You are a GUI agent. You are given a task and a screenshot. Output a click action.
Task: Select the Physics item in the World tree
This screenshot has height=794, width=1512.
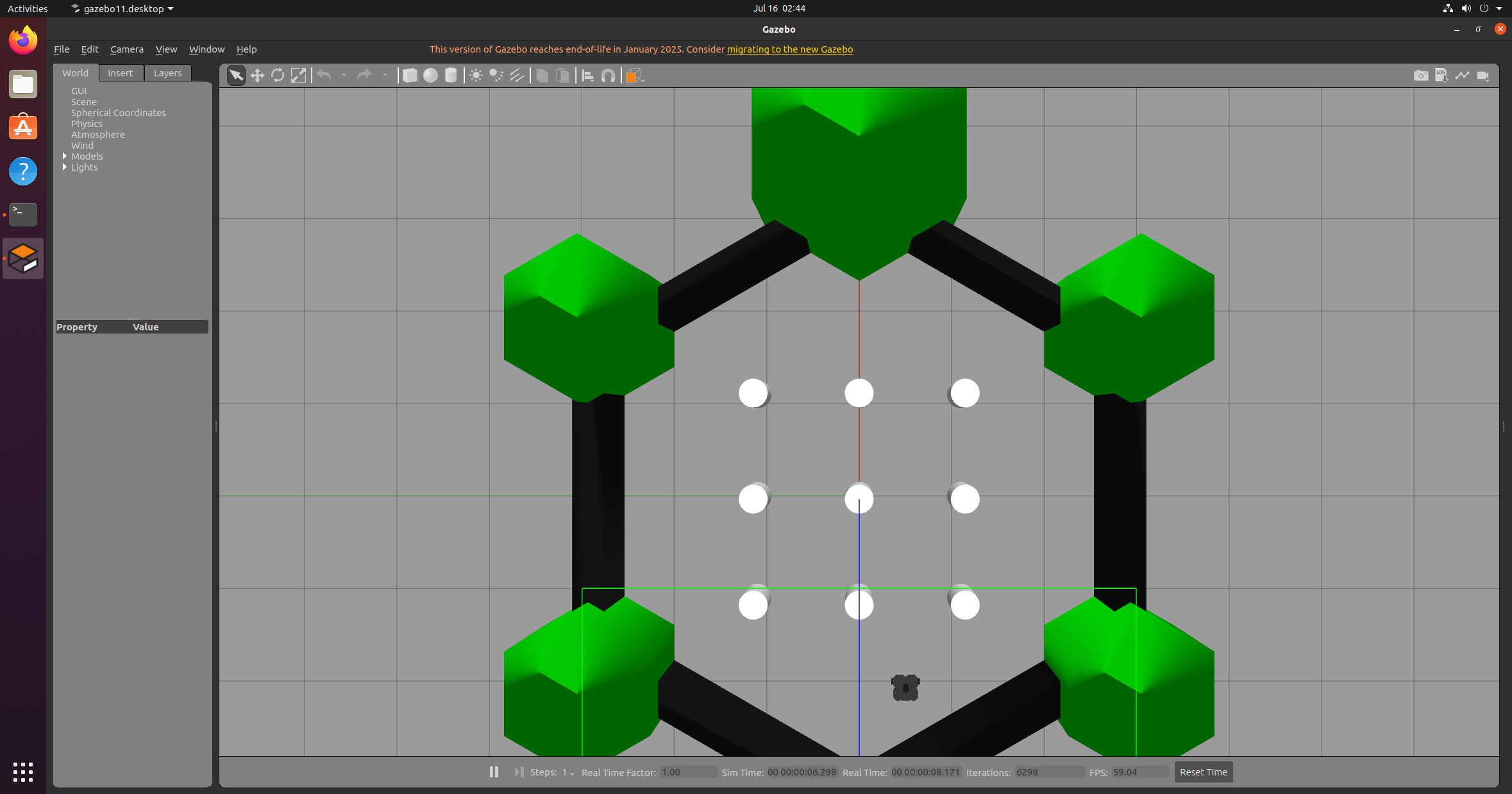87,123
